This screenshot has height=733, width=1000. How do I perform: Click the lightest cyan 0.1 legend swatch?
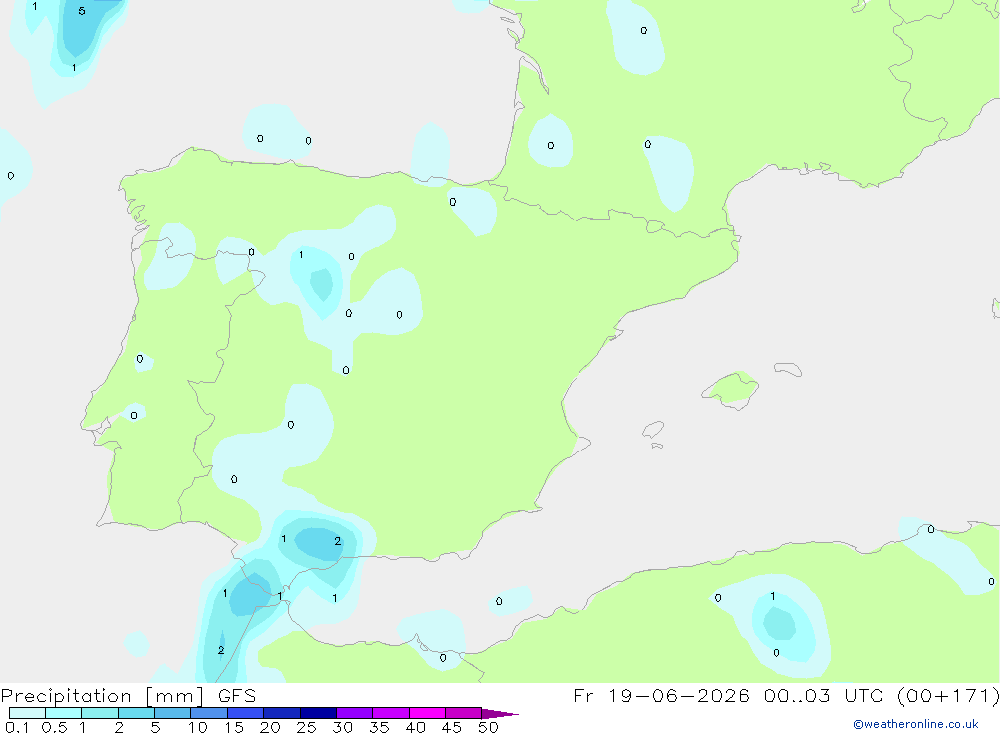click(x=27, y=713)
